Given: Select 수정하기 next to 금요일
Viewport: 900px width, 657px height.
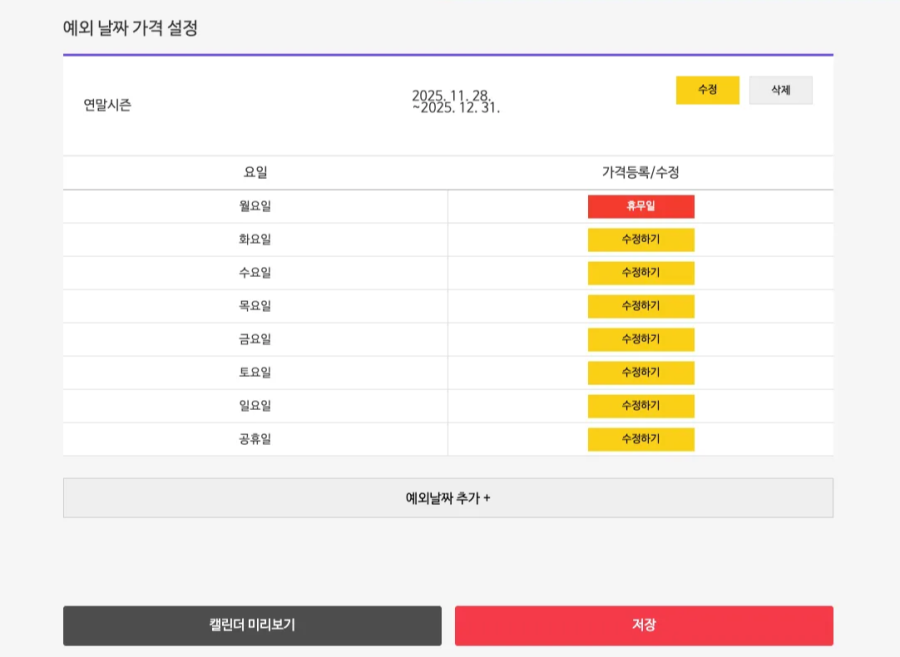Looking at the screenshot, I should [640, 340].
